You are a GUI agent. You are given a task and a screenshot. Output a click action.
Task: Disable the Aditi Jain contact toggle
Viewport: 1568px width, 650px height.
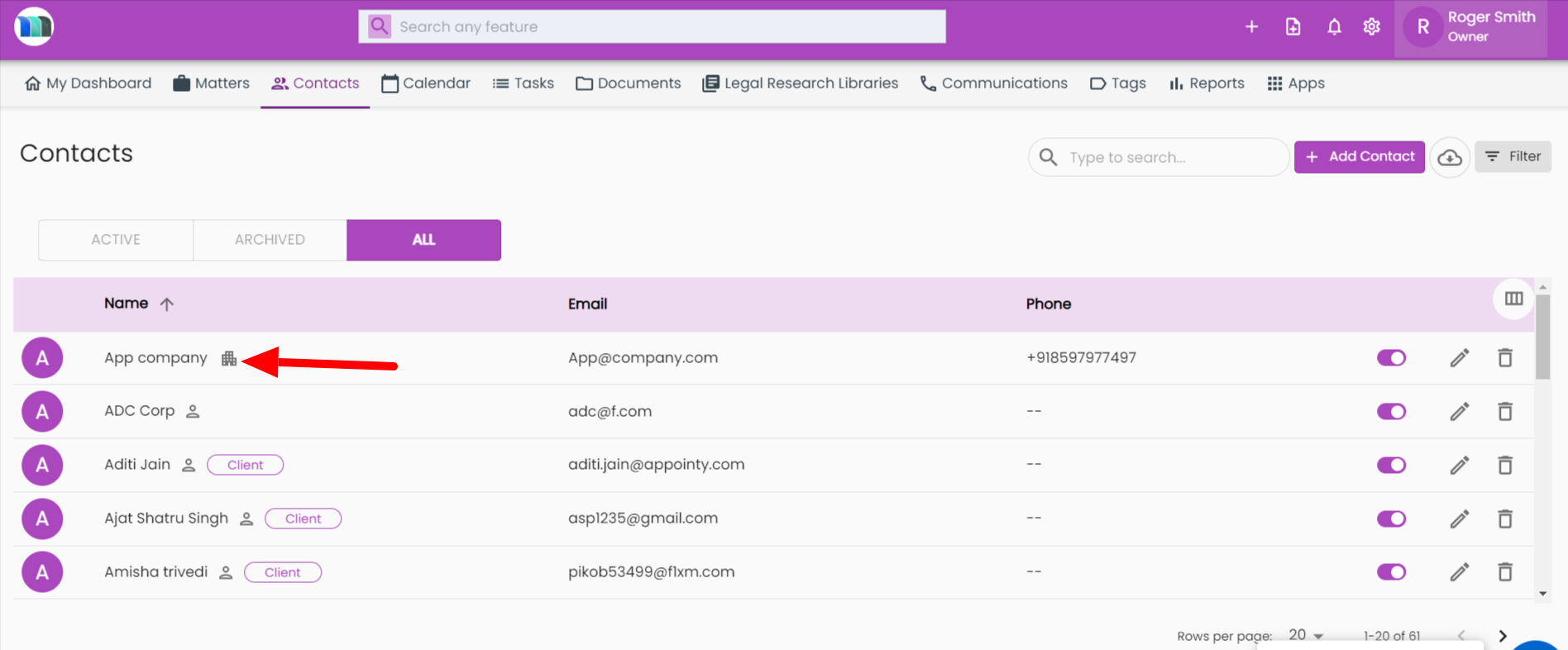click(x=1391, y=465)
